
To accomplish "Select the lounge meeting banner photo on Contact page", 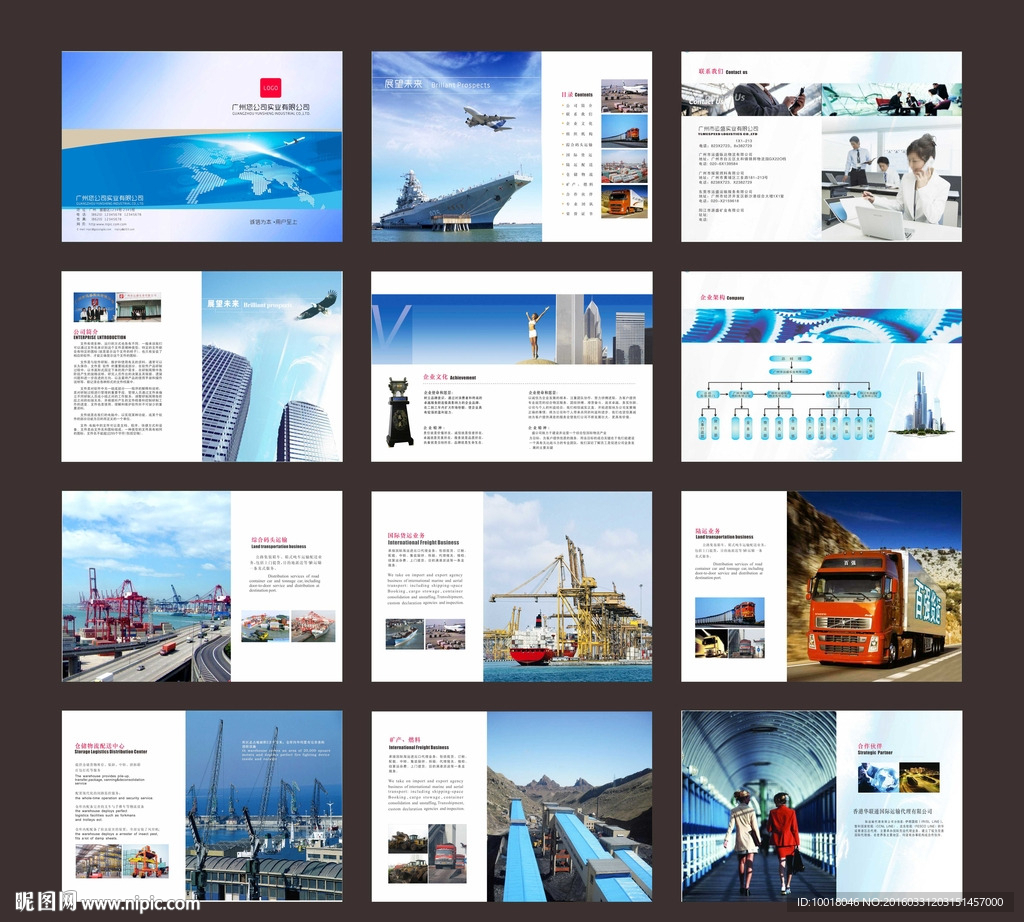I will click(891, 100).
